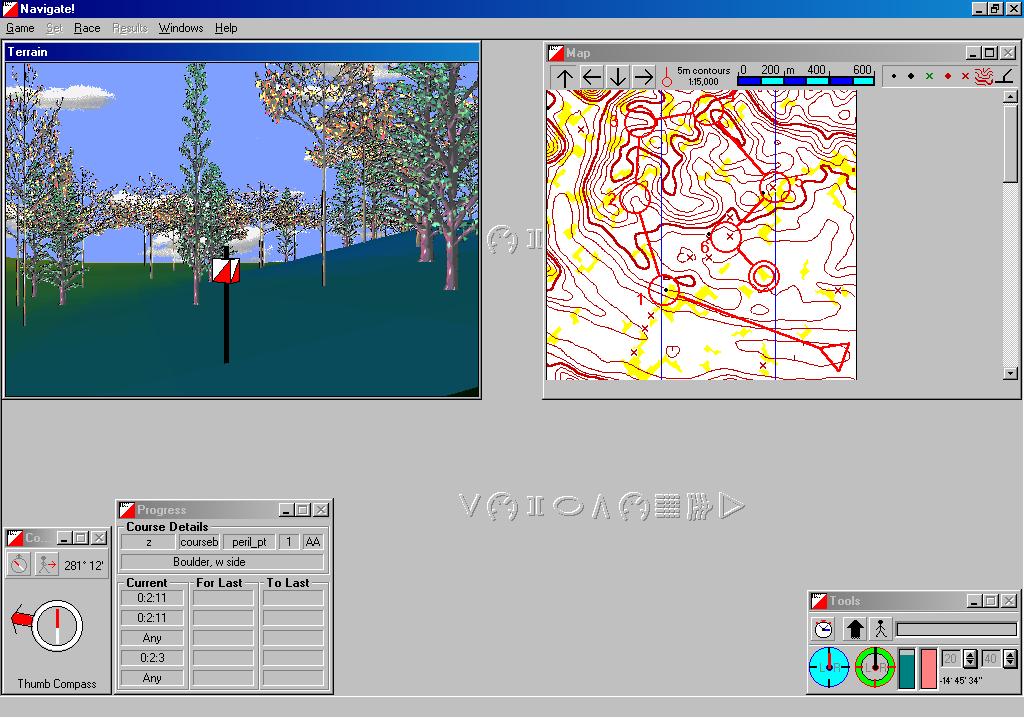Click the compass type icon in Compass panel
Screen dimensions: 1024x718
tap(19, 565)
